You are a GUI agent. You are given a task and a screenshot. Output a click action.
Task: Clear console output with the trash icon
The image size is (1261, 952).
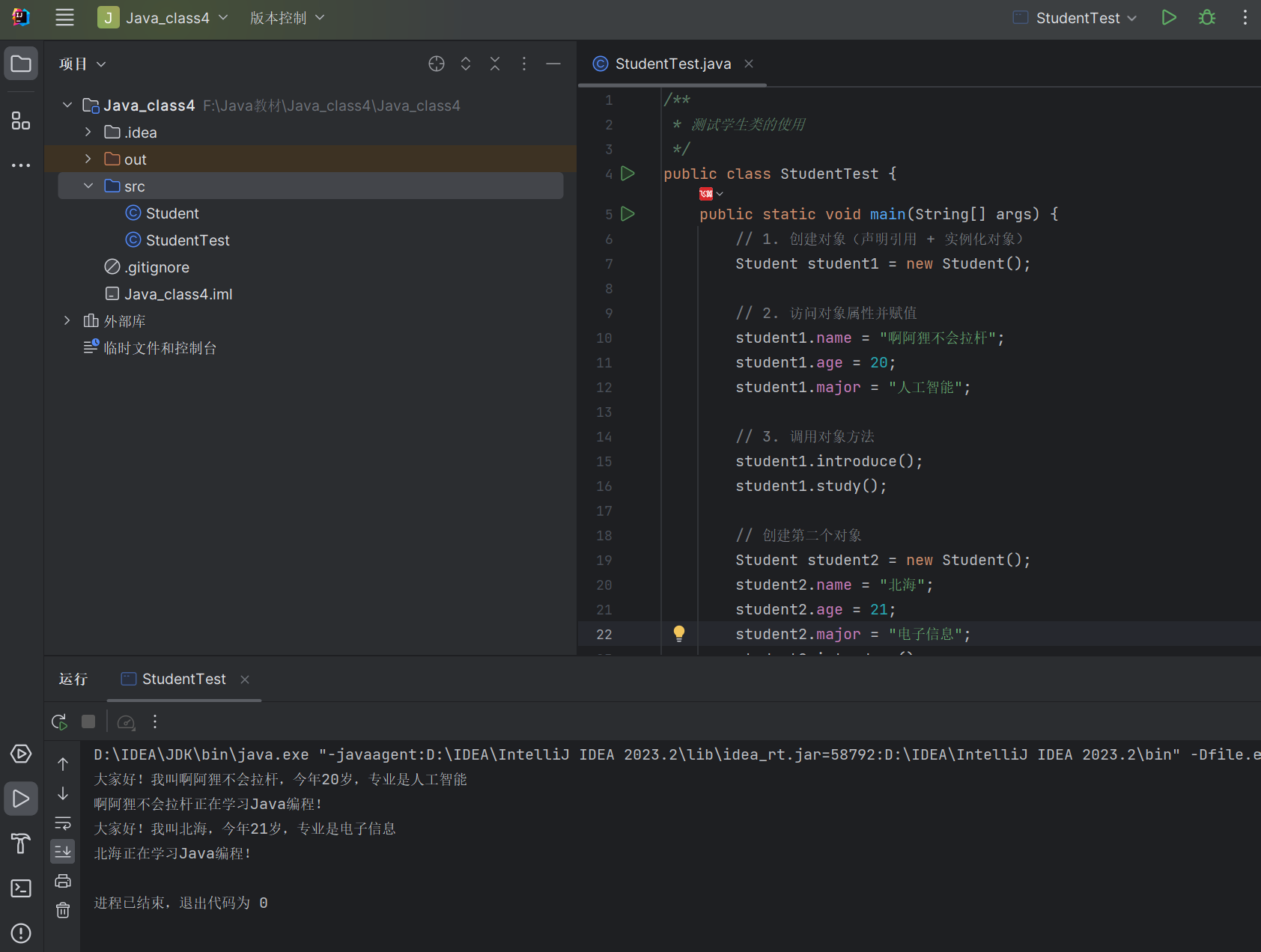pyautogui.click(x=63, y=910)
